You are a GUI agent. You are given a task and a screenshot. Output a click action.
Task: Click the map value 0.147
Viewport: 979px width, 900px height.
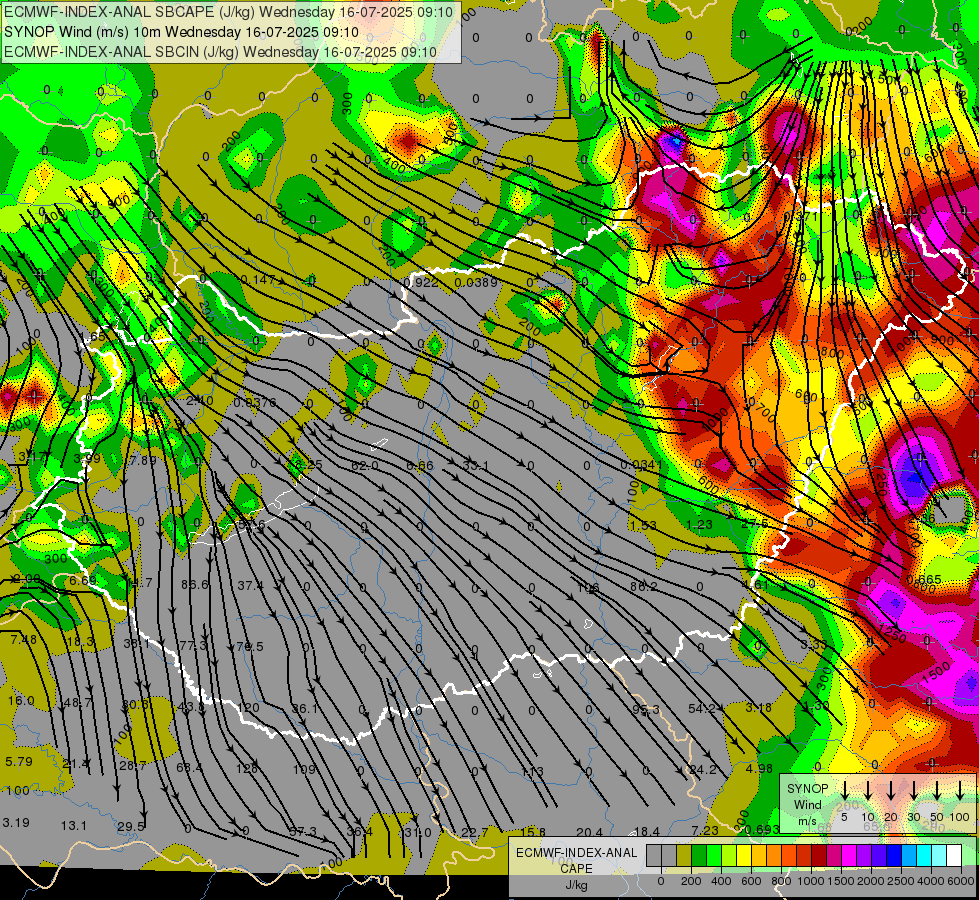(257, 280)
